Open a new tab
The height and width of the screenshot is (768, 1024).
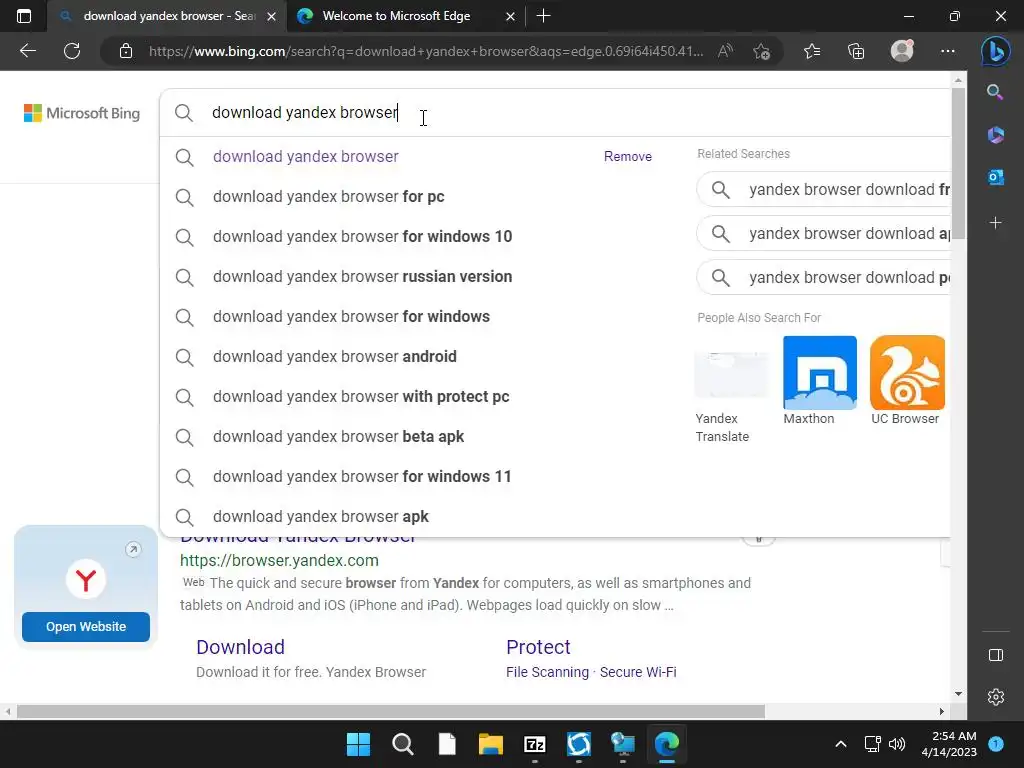pyautogui.click(x=543, y=16)
